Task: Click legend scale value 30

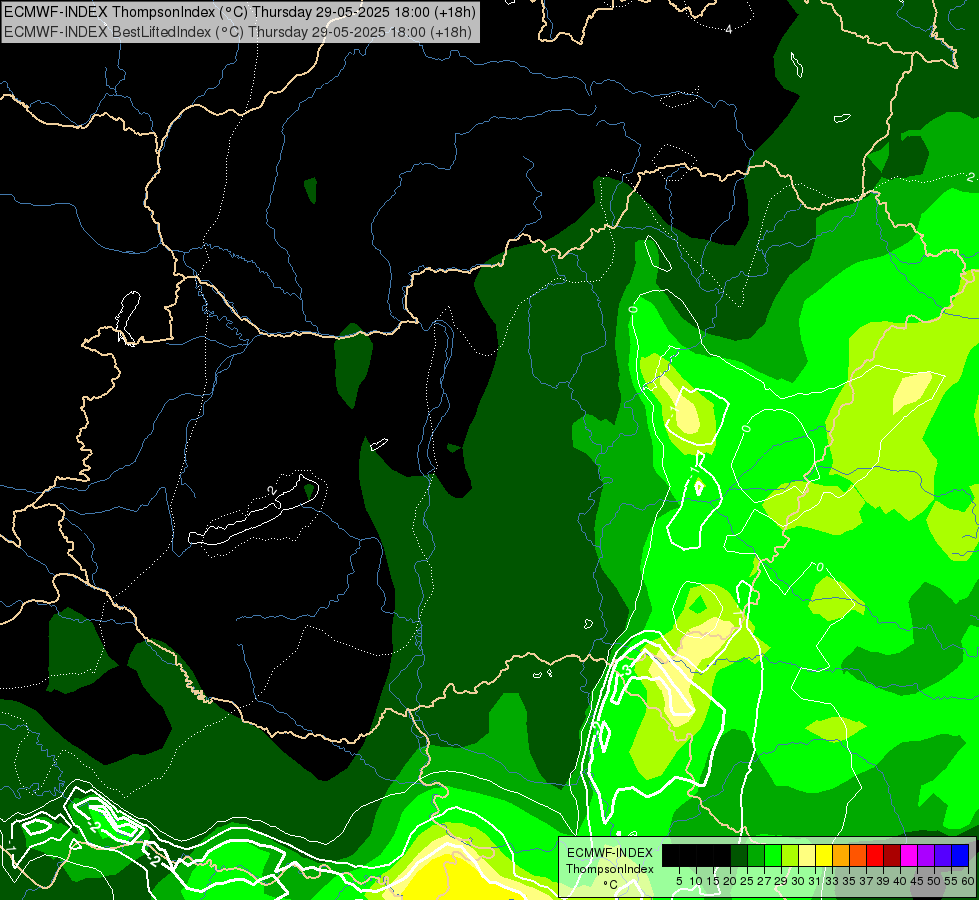Action: click(x=799, y=881)
